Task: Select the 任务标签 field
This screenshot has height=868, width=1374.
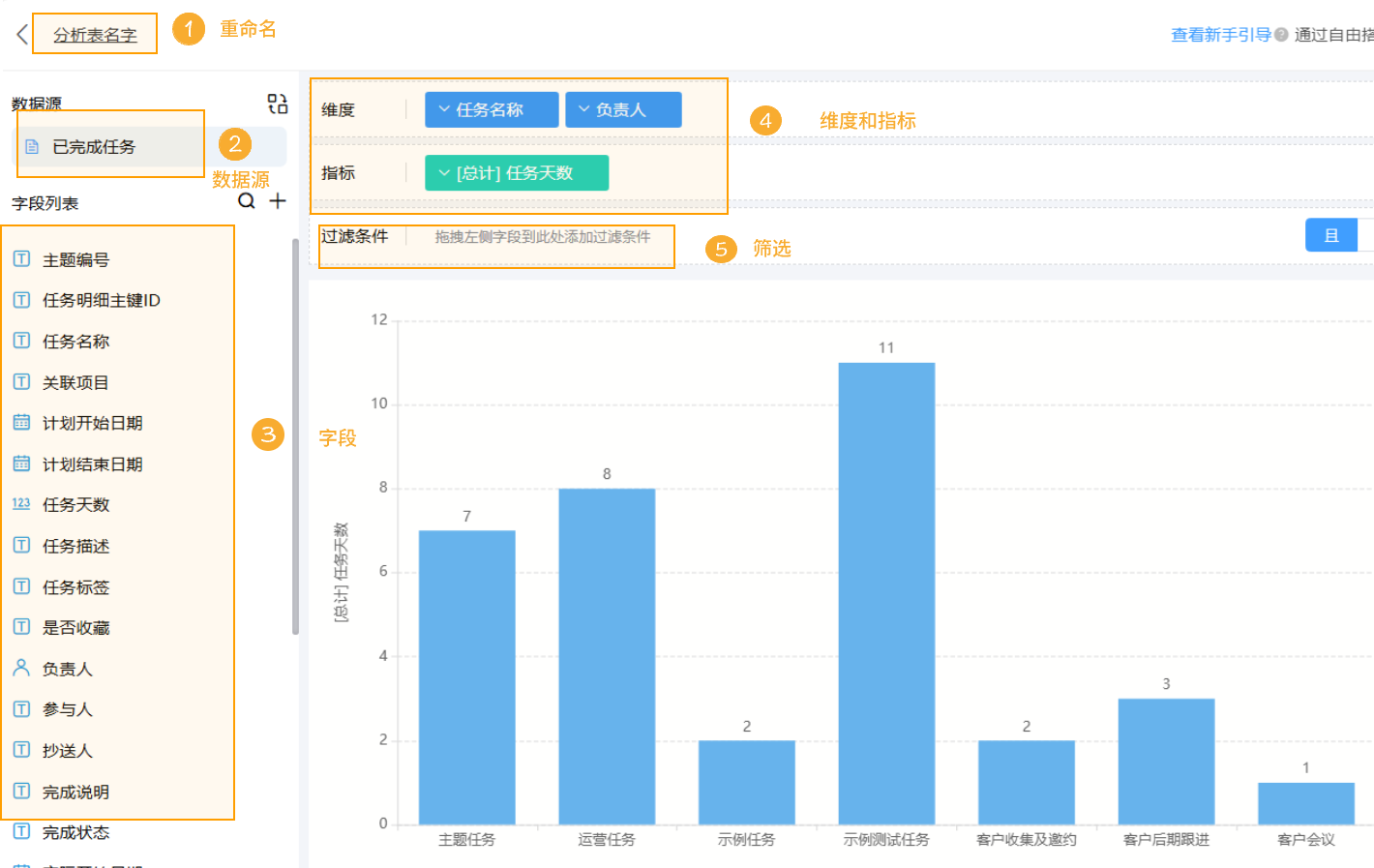Action: tap(75, 587)
